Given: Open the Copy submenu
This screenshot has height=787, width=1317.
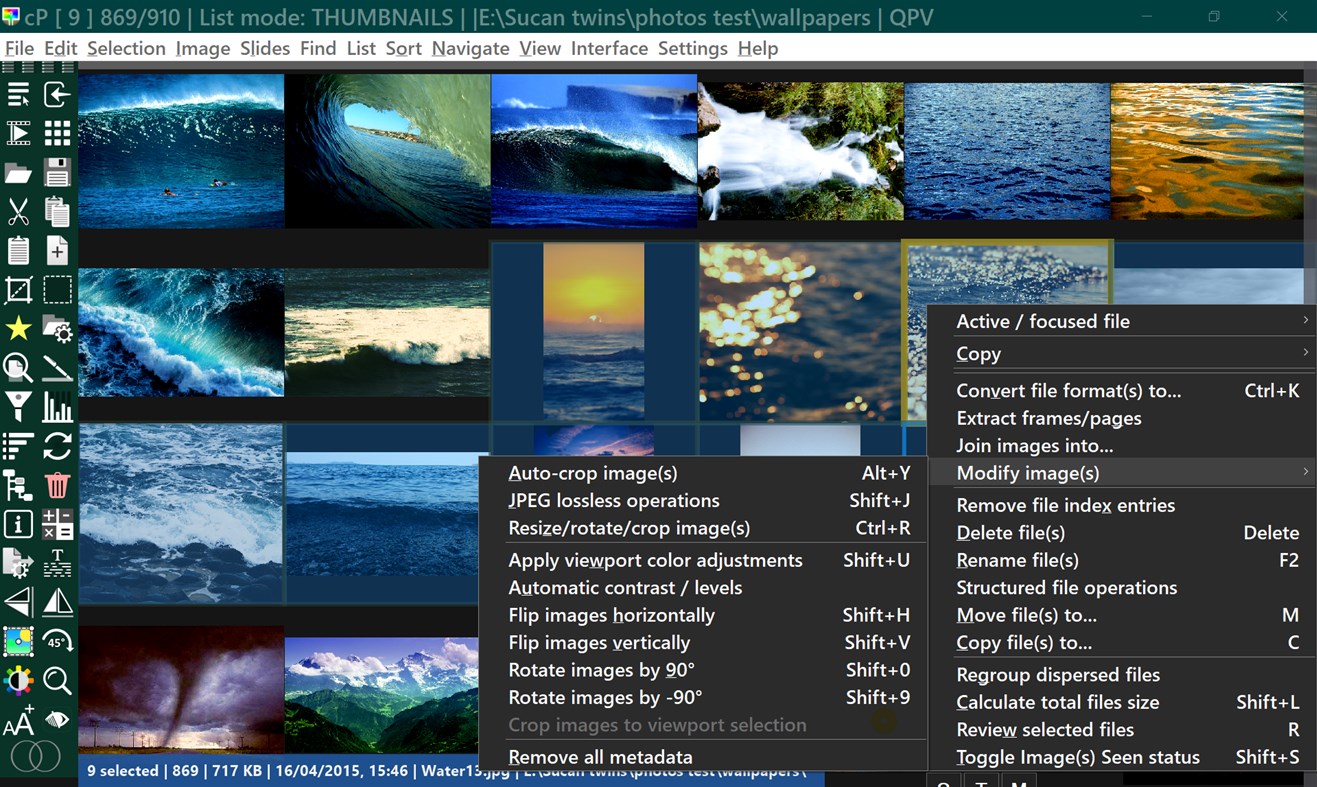Looking at the screenshot, I should (978, 353).
